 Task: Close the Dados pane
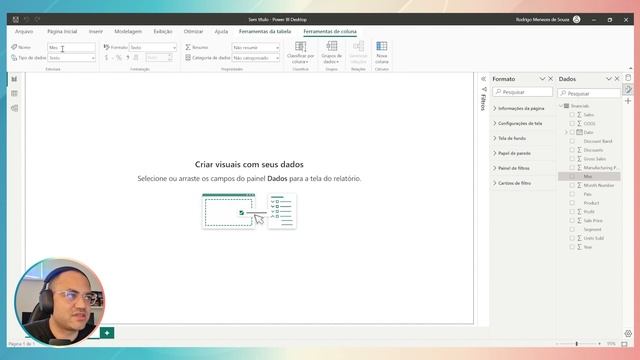[617, 79]
